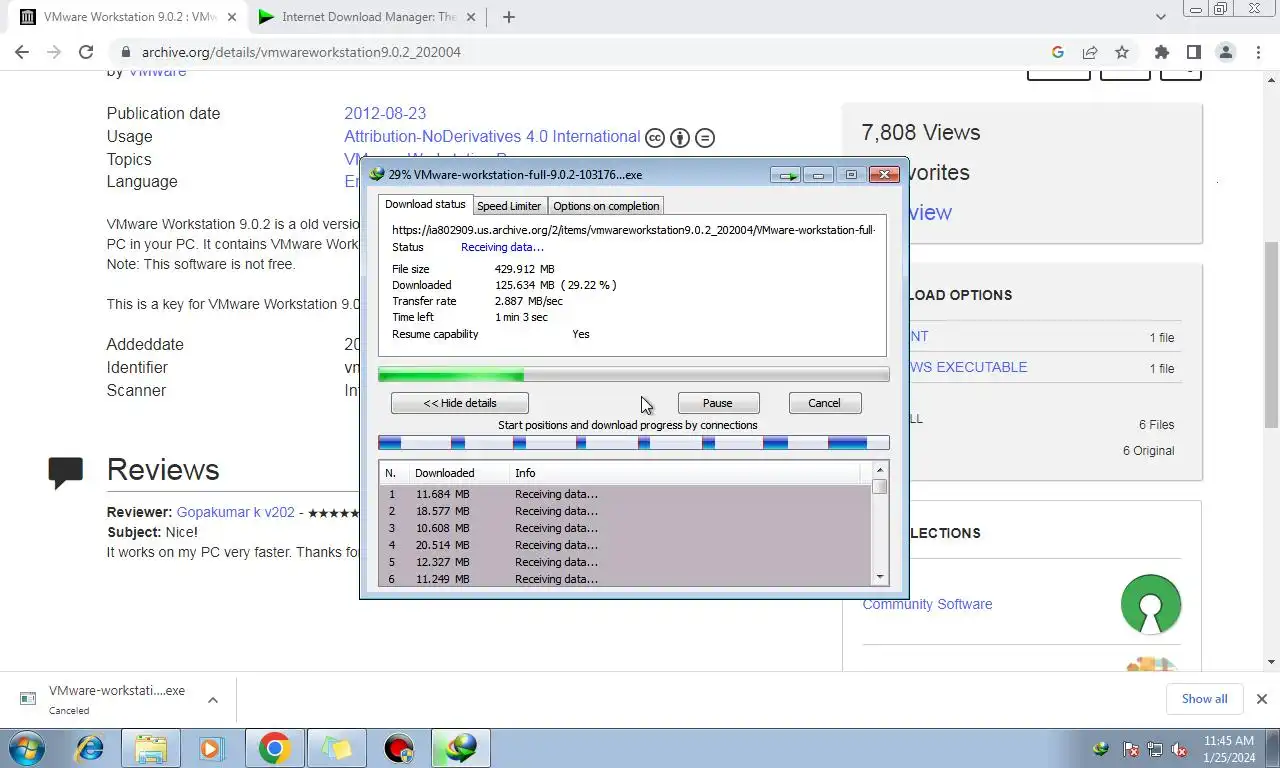Select connection row 2 with 18.577 MB
Image resolution: width=1280 pixels, height=768 pixels.
coord(625,511)
